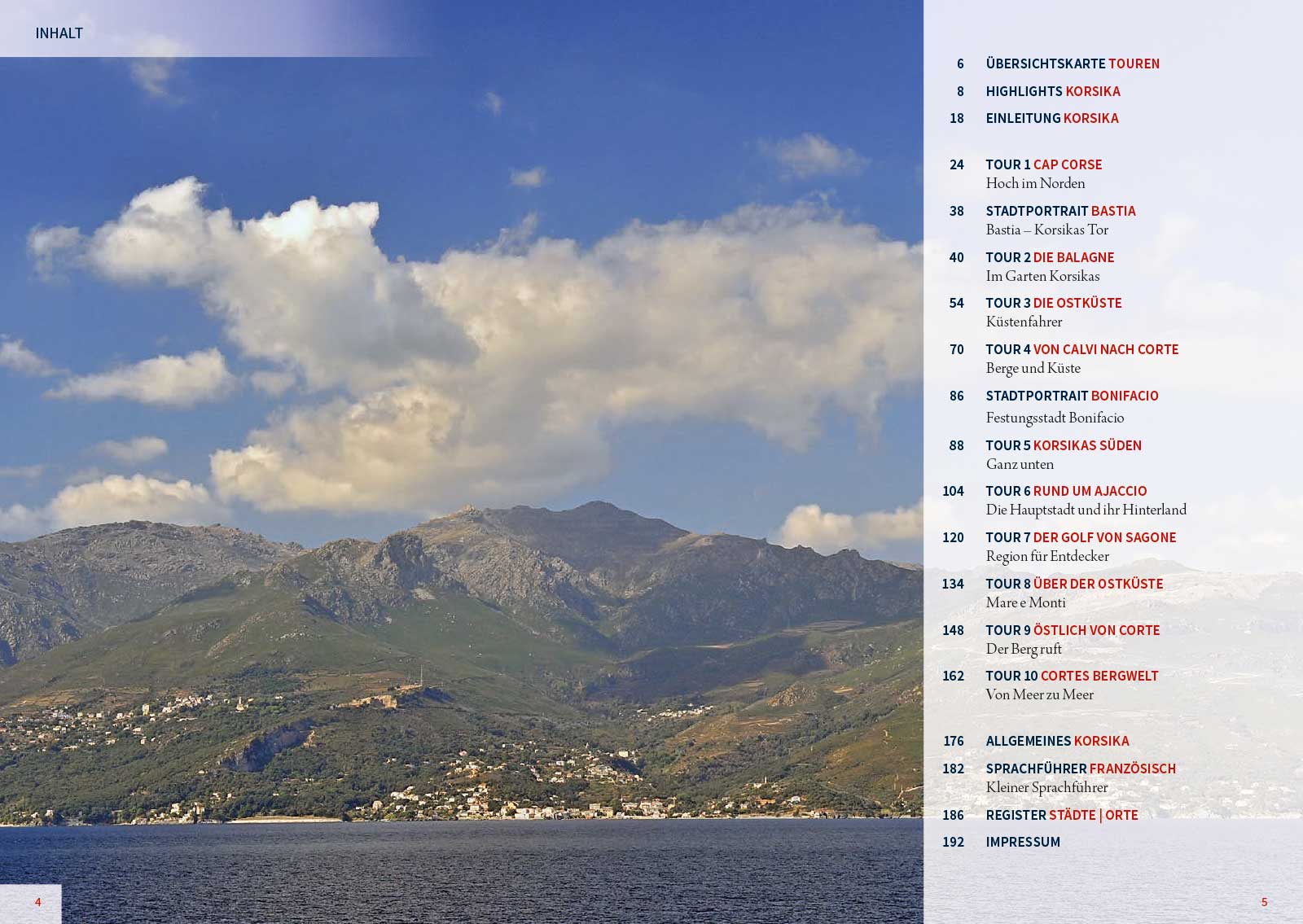The width and height of the screenshot is (1303, 924).
Task: Jump to Register Städte | Orte
Action: click(1061, 815)
